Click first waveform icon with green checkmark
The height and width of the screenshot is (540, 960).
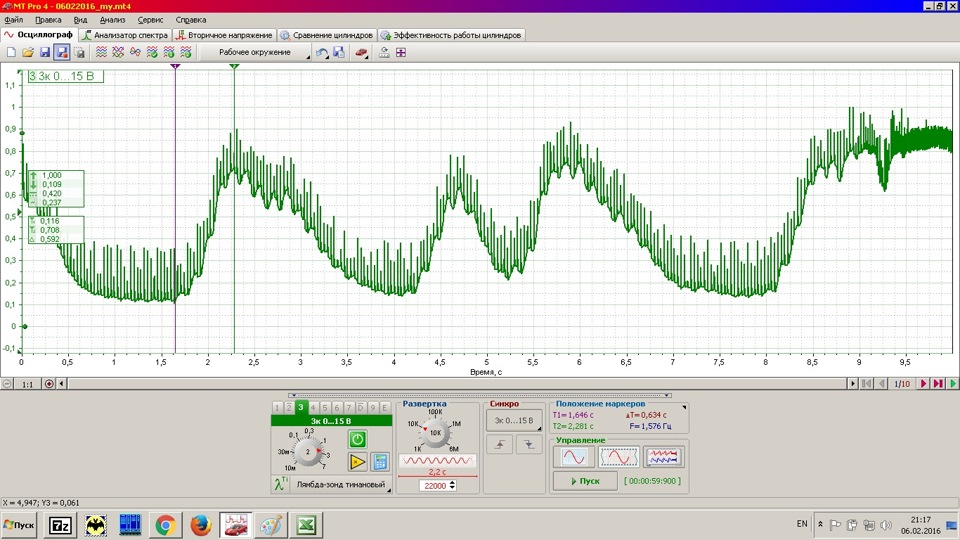(x=152, y=53)
